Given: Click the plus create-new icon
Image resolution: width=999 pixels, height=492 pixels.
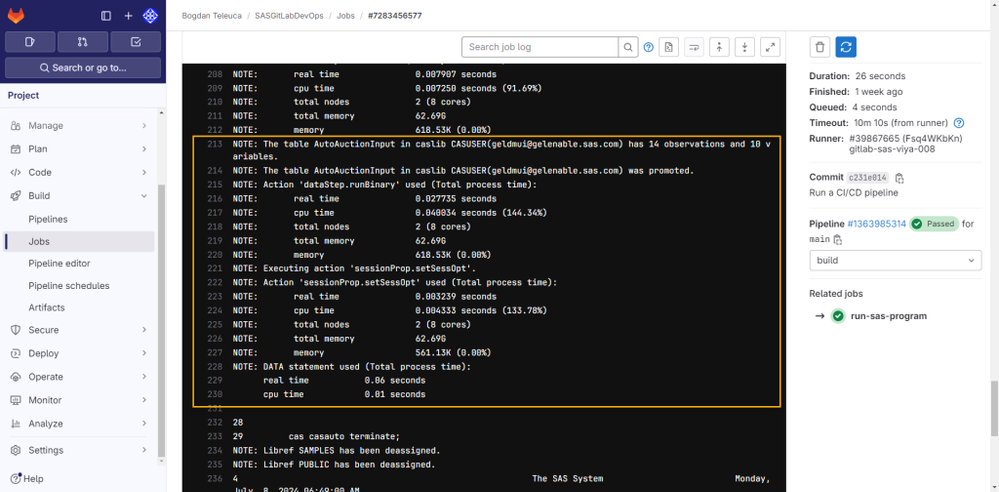Looking at the screenshot, I should click(128, 16).
